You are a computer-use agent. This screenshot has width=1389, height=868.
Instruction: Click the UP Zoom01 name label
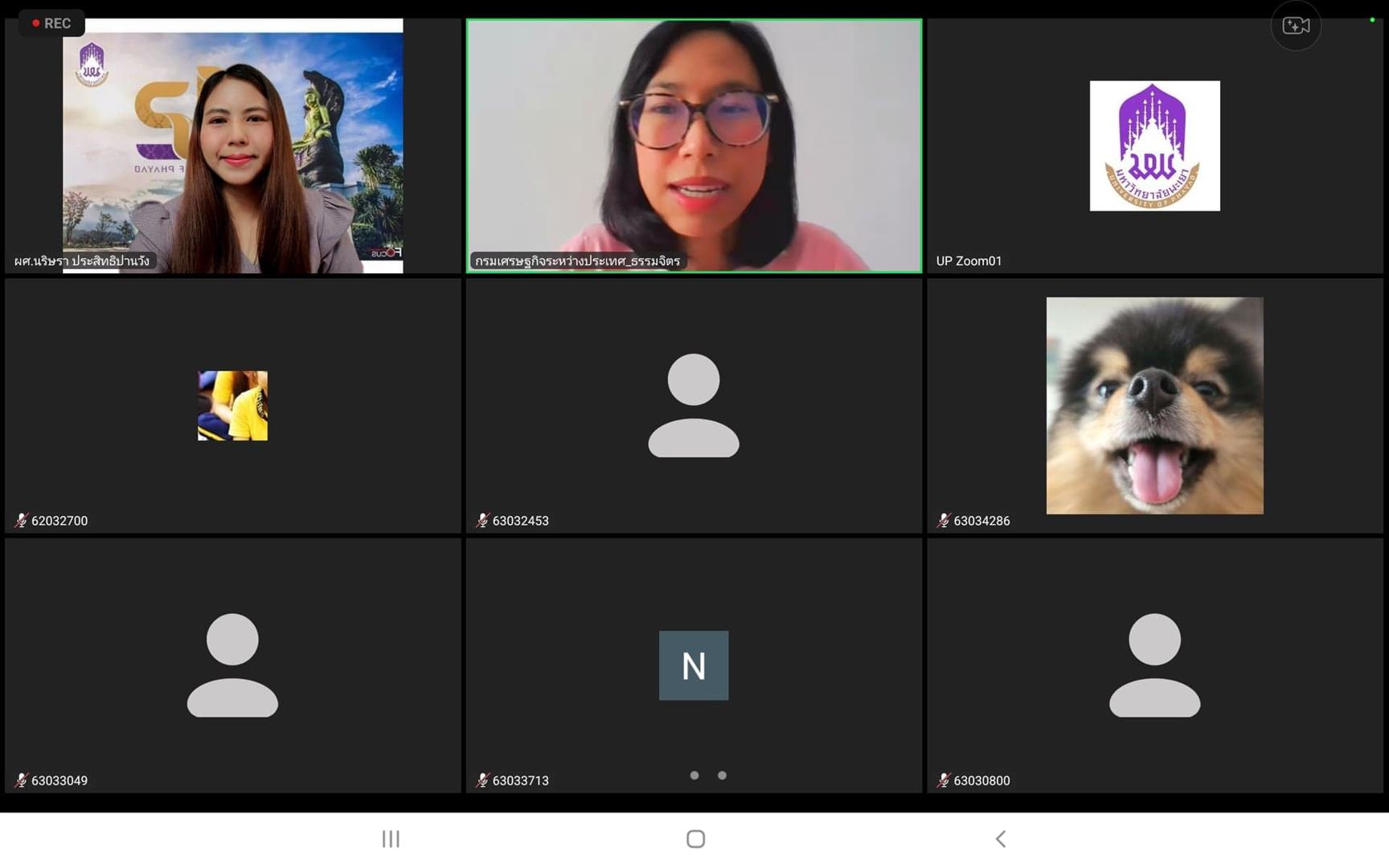tap(969, 261)
